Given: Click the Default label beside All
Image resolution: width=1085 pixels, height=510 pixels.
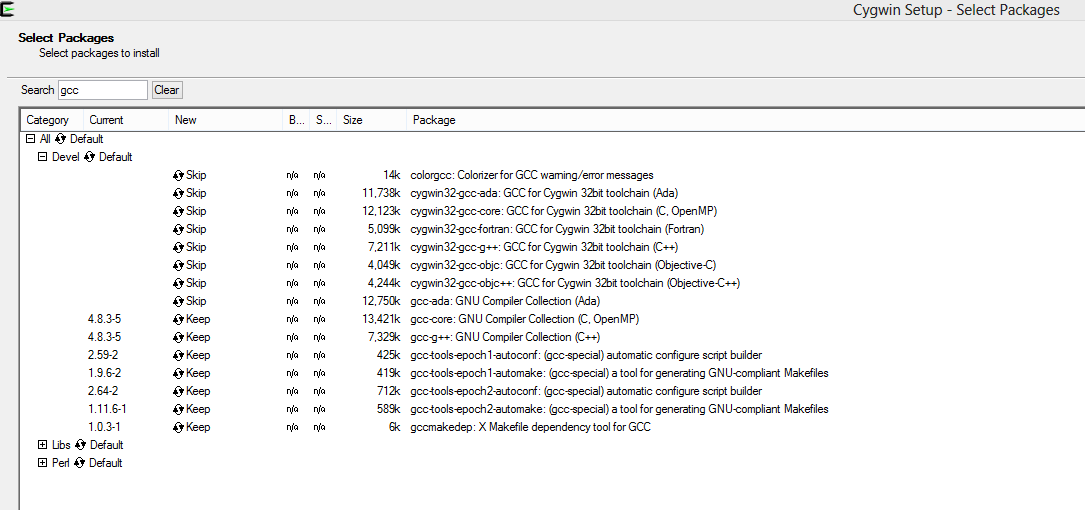Looking at the screenshot, I should pyautogui.click(x=86, y=139).
